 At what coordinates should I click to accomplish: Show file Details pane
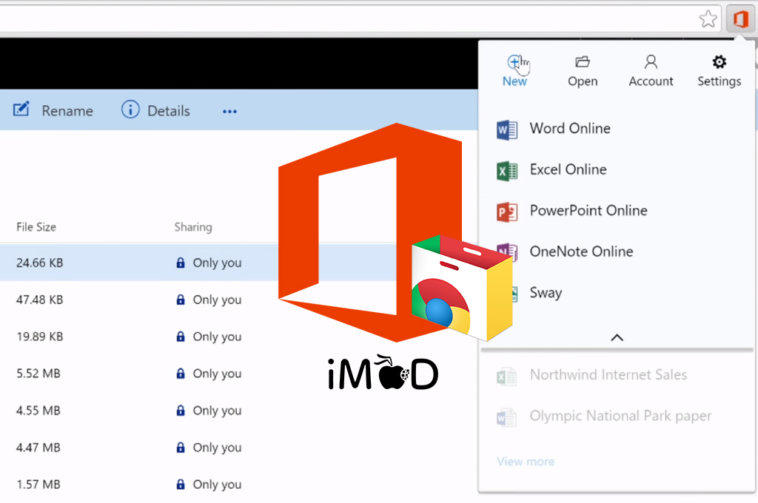pos(155,110)
